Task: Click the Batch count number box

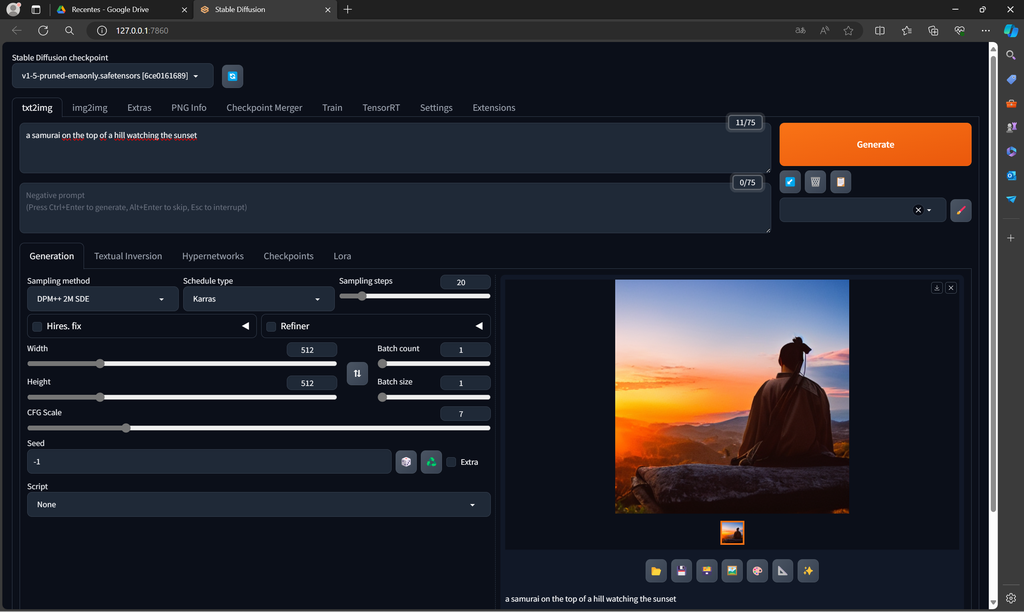Action: [x=465, y=349]
